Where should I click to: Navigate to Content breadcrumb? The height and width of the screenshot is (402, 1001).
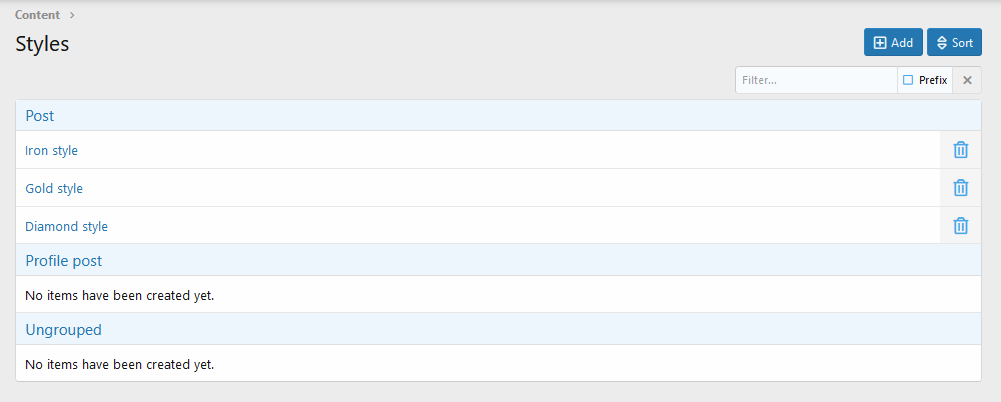[x=37, y=15]
